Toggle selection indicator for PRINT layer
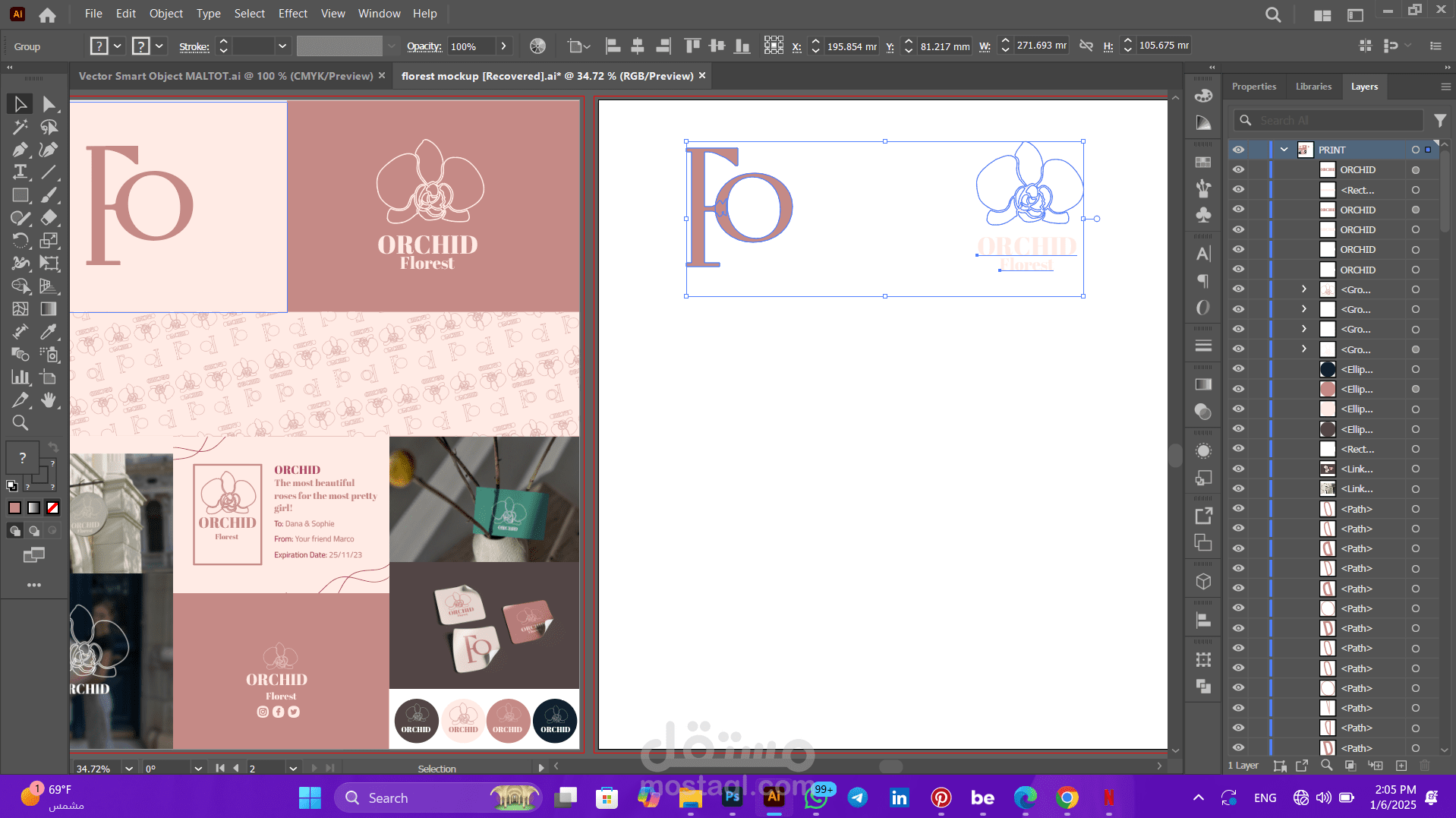 1428,150
